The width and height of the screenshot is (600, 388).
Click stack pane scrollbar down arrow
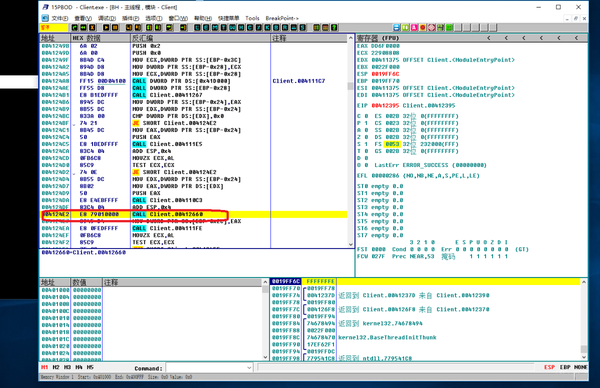(584, 357)
